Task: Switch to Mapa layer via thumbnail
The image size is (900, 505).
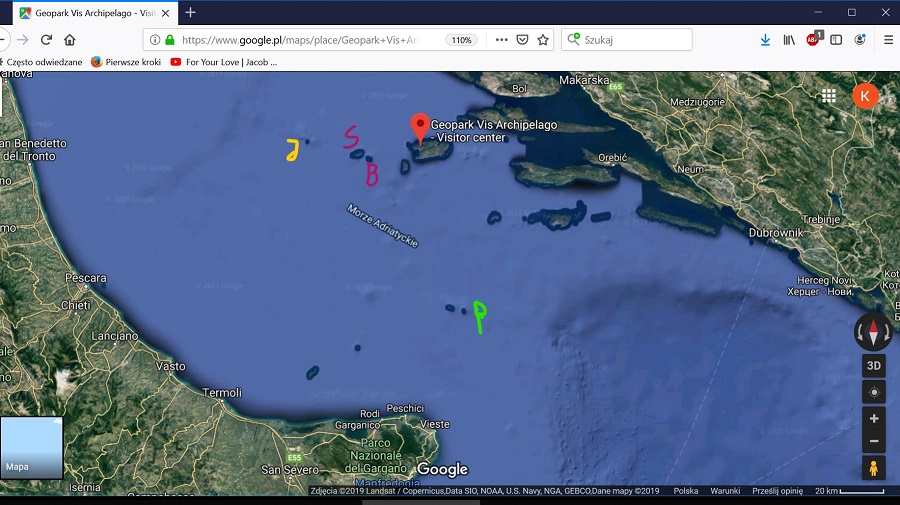Action: click(x=31, y=448)
